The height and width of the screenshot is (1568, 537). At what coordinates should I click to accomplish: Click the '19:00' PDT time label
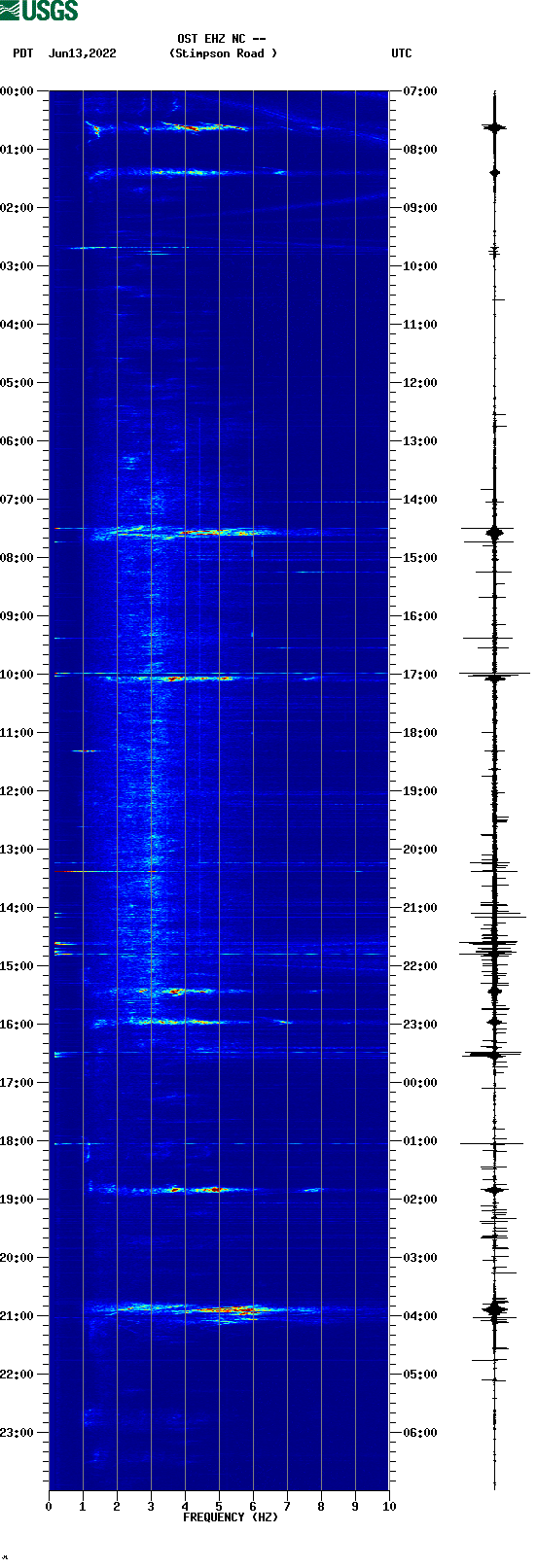coord(17,1200)
